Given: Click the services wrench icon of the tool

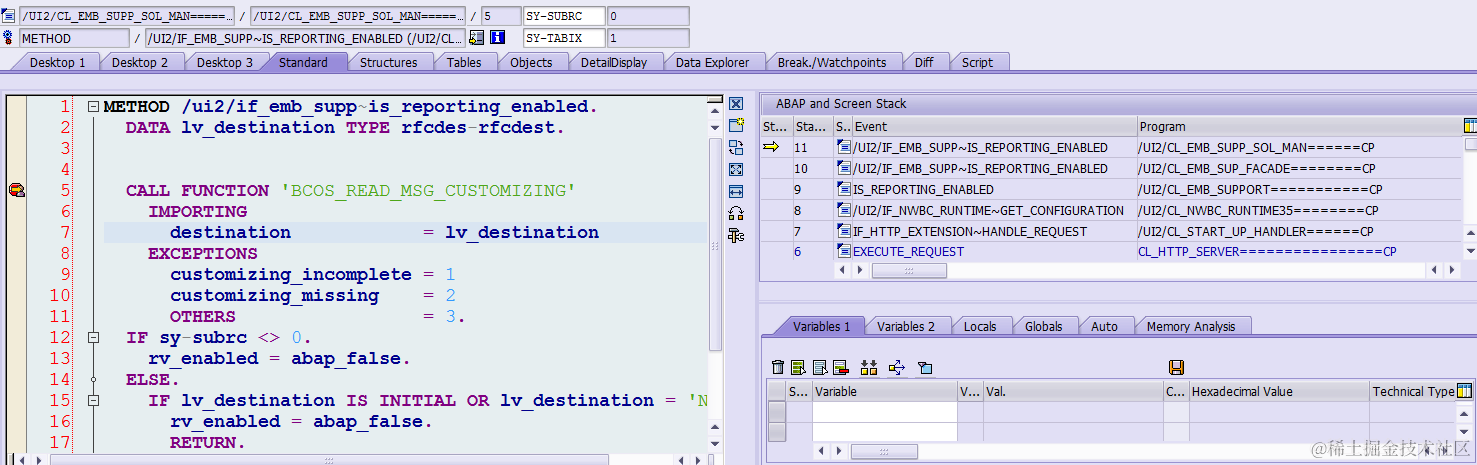Looking at the screenshot, I should pyautogui.click(x=736, y=235).
